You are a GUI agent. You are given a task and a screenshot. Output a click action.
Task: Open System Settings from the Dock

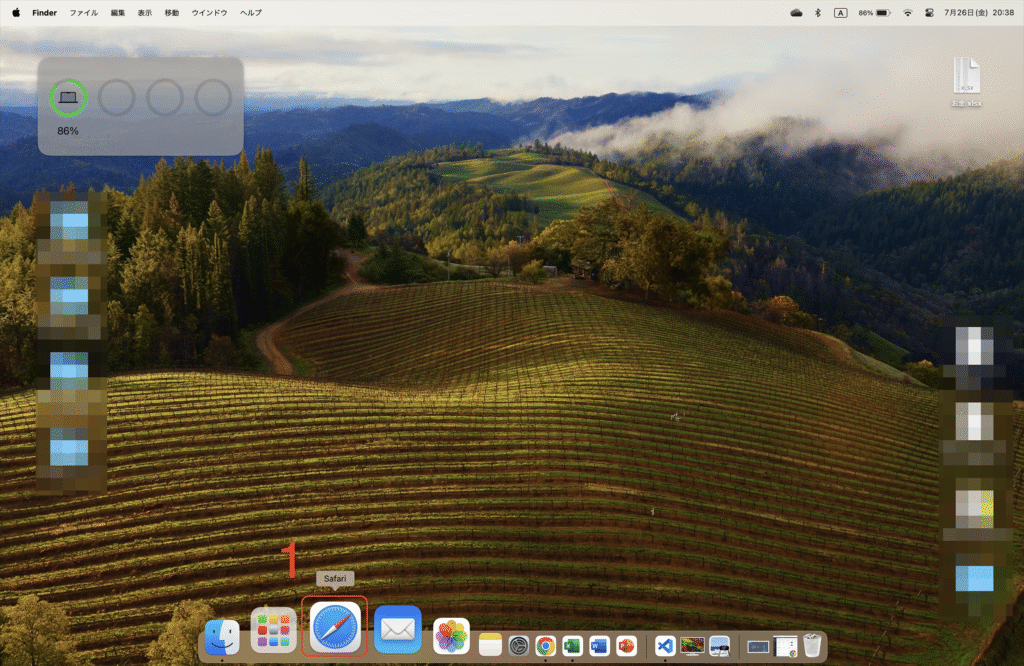519,646
